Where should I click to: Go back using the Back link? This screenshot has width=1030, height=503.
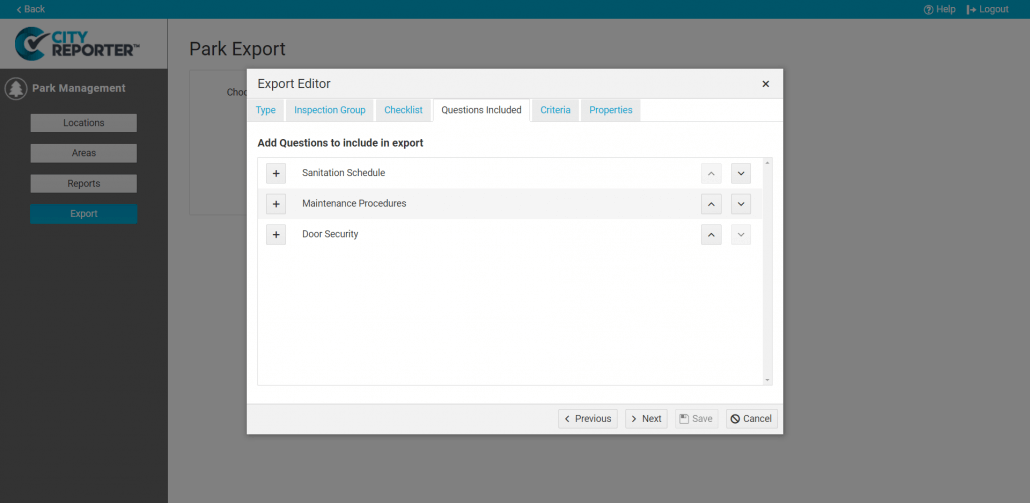[x=30, y=9]
